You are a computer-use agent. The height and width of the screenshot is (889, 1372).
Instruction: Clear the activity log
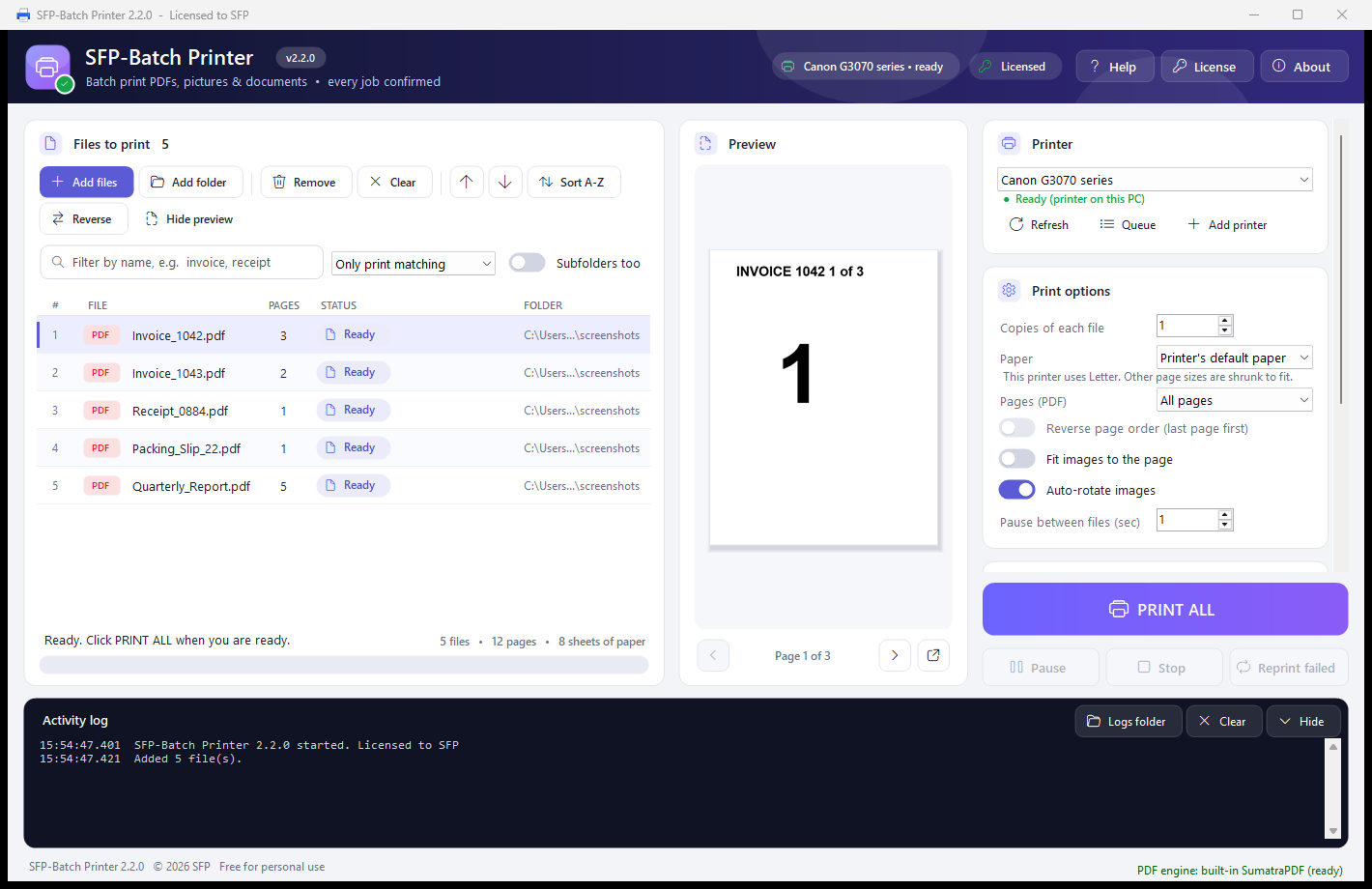(1223, 721)
